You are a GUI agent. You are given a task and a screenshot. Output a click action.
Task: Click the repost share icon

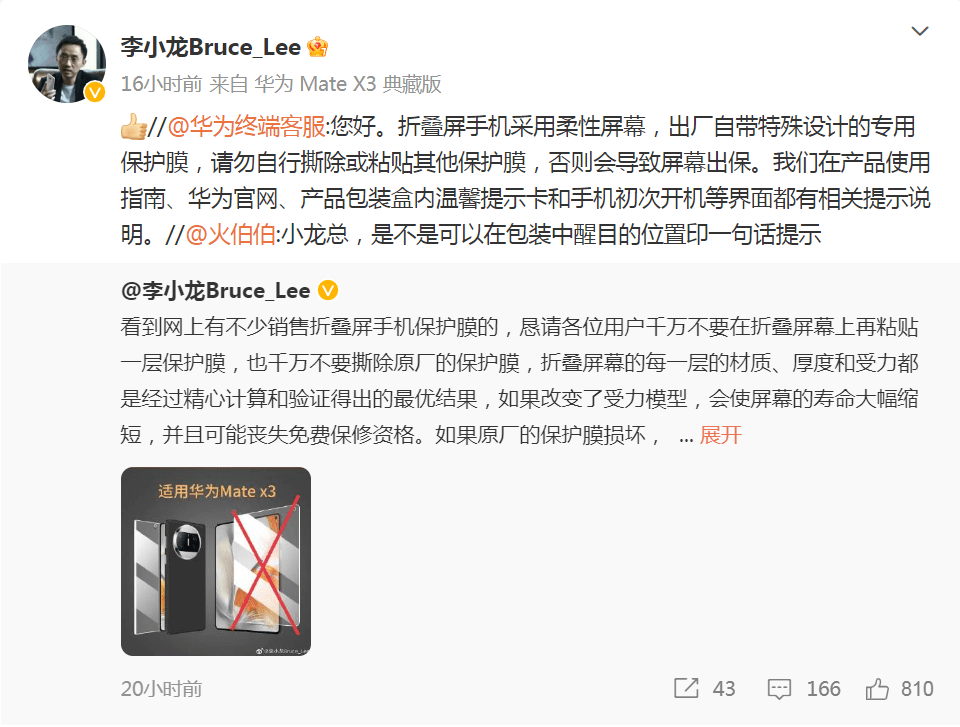click(x=686, y=688)
